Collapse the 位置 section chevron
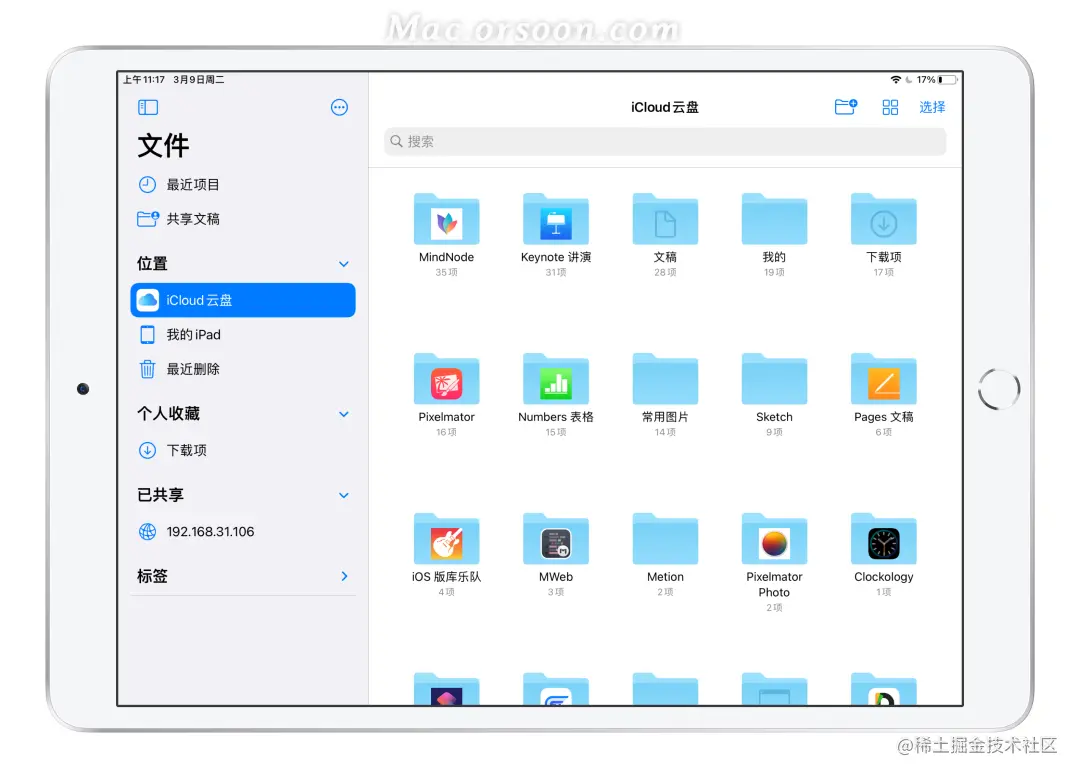The width and height of the screenshot is (1080, 778). [344, 264]
